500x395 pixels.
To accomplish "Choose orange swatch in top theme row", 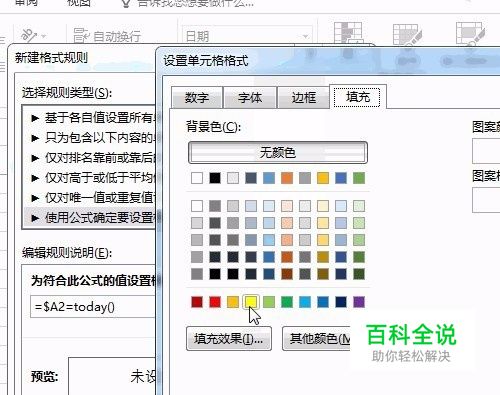I will click(287, 178).
